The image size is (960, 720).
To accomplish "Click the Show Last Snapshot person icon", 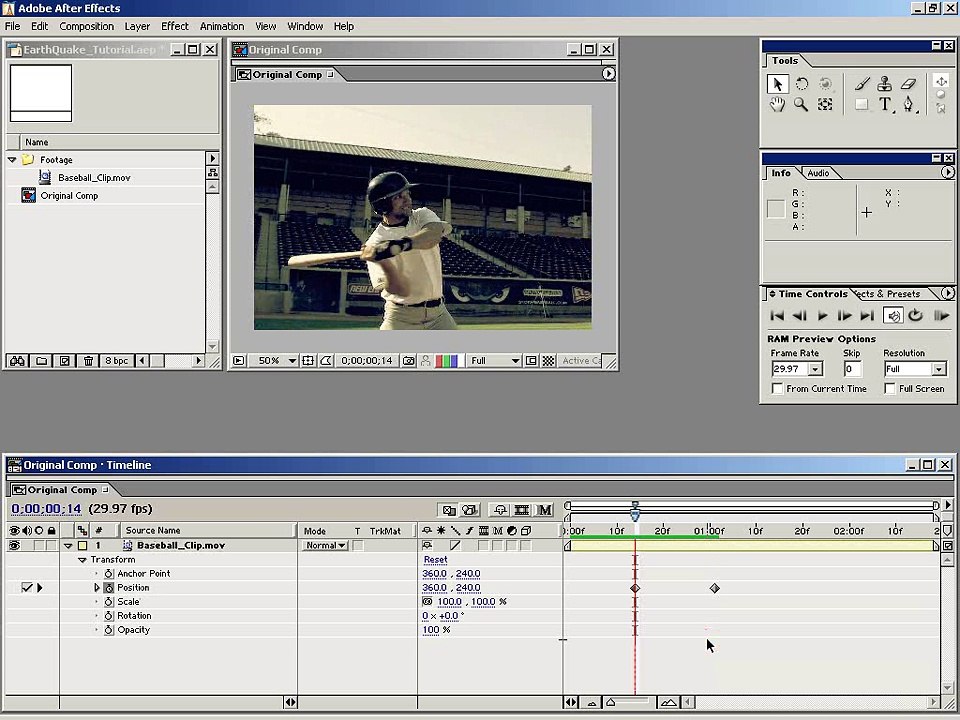I will 426,361.
